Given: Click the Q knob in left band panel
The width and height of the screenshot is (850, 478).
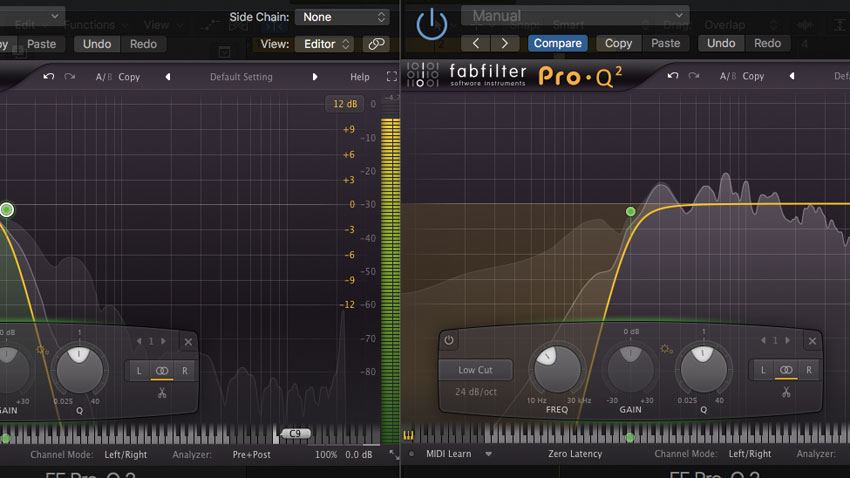Looking at the screenshot, I should point(79,370).
